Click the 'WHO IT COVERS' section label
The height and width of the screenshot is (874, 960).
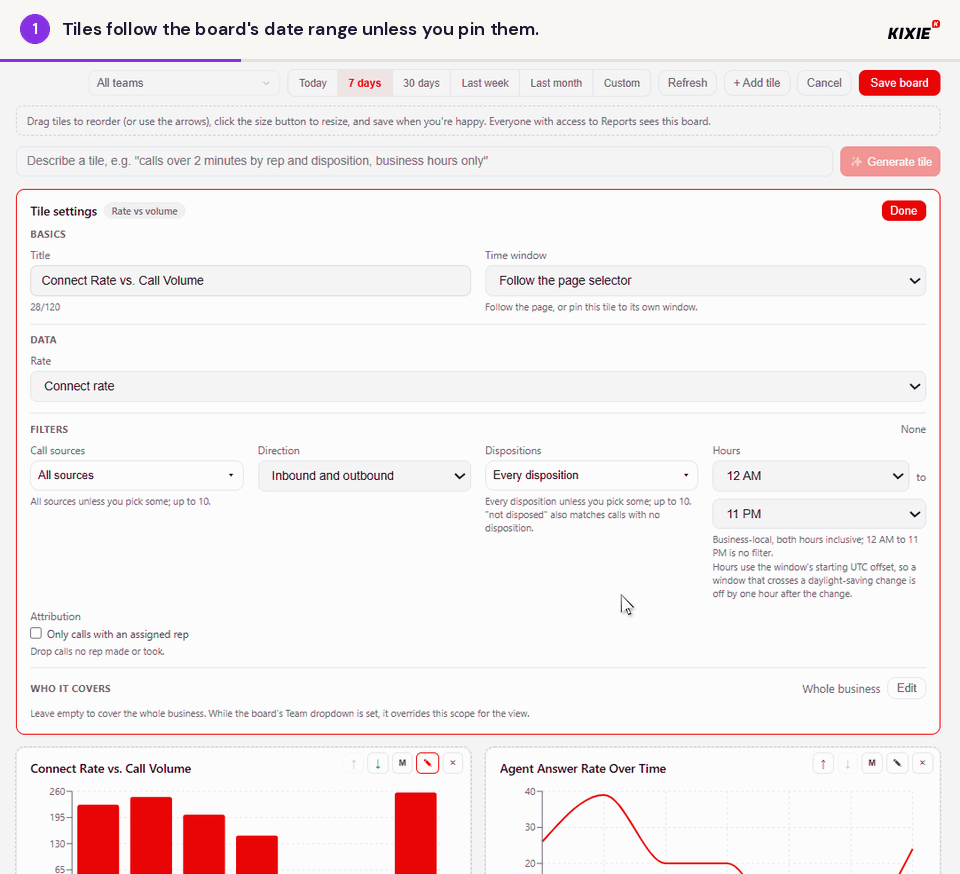[70, 689]
